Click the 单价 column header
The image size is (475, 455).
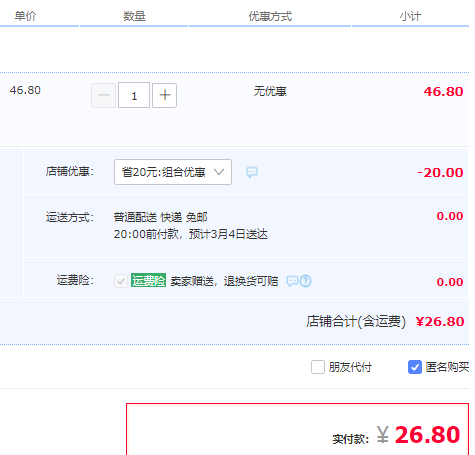click(x=25, y=16)
